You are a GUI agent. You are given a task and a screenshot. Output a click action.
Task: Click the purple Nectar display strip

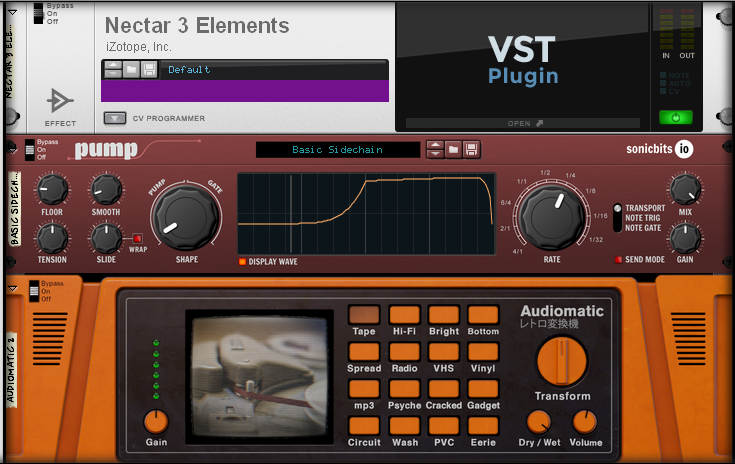pyautogui.click(x=245, y=90)
